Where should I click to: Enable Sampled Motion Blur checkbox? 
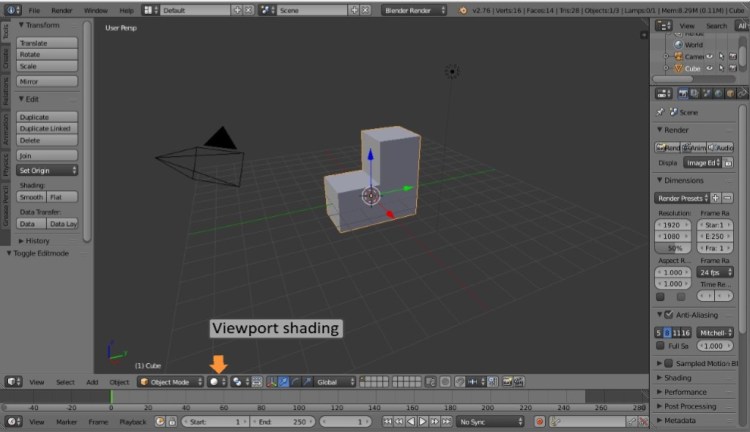(669, 363)
